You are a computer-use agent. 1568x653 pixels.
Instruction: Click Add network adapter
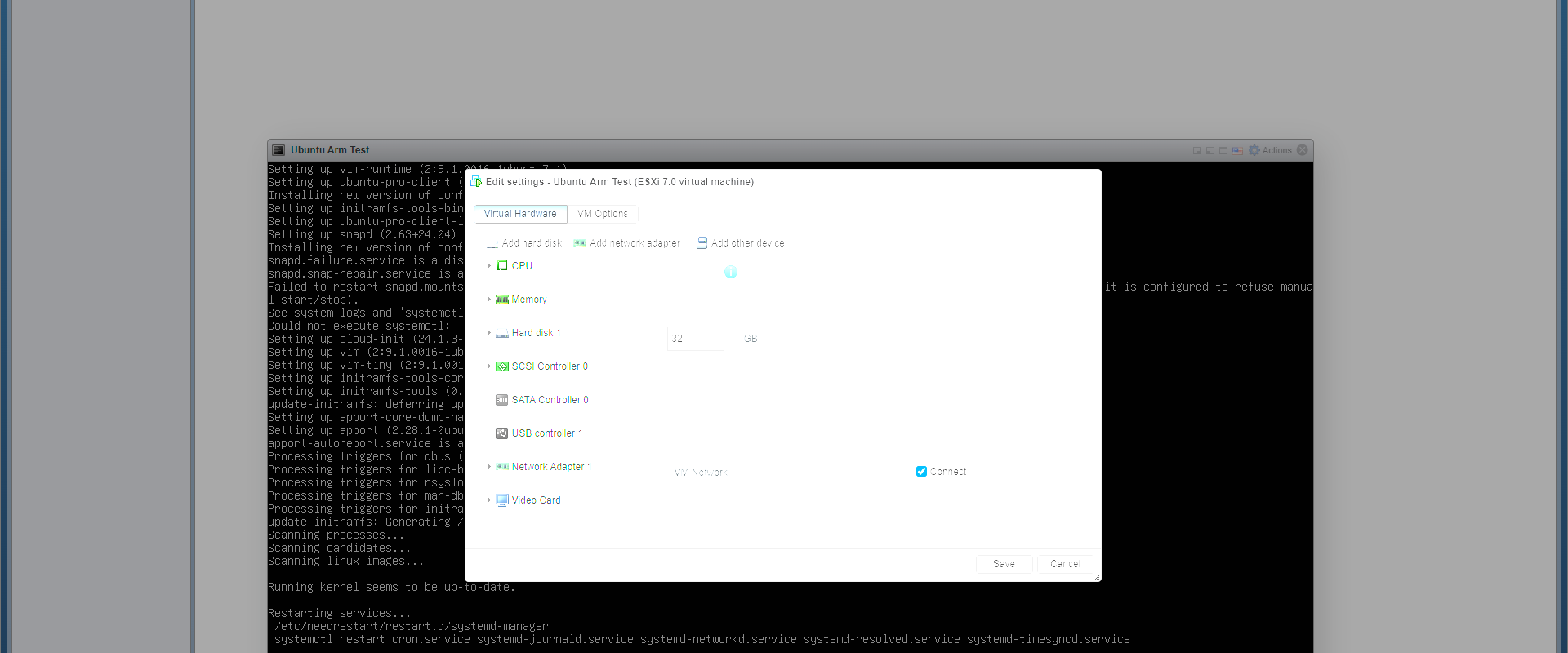click(x=627, y=243)
